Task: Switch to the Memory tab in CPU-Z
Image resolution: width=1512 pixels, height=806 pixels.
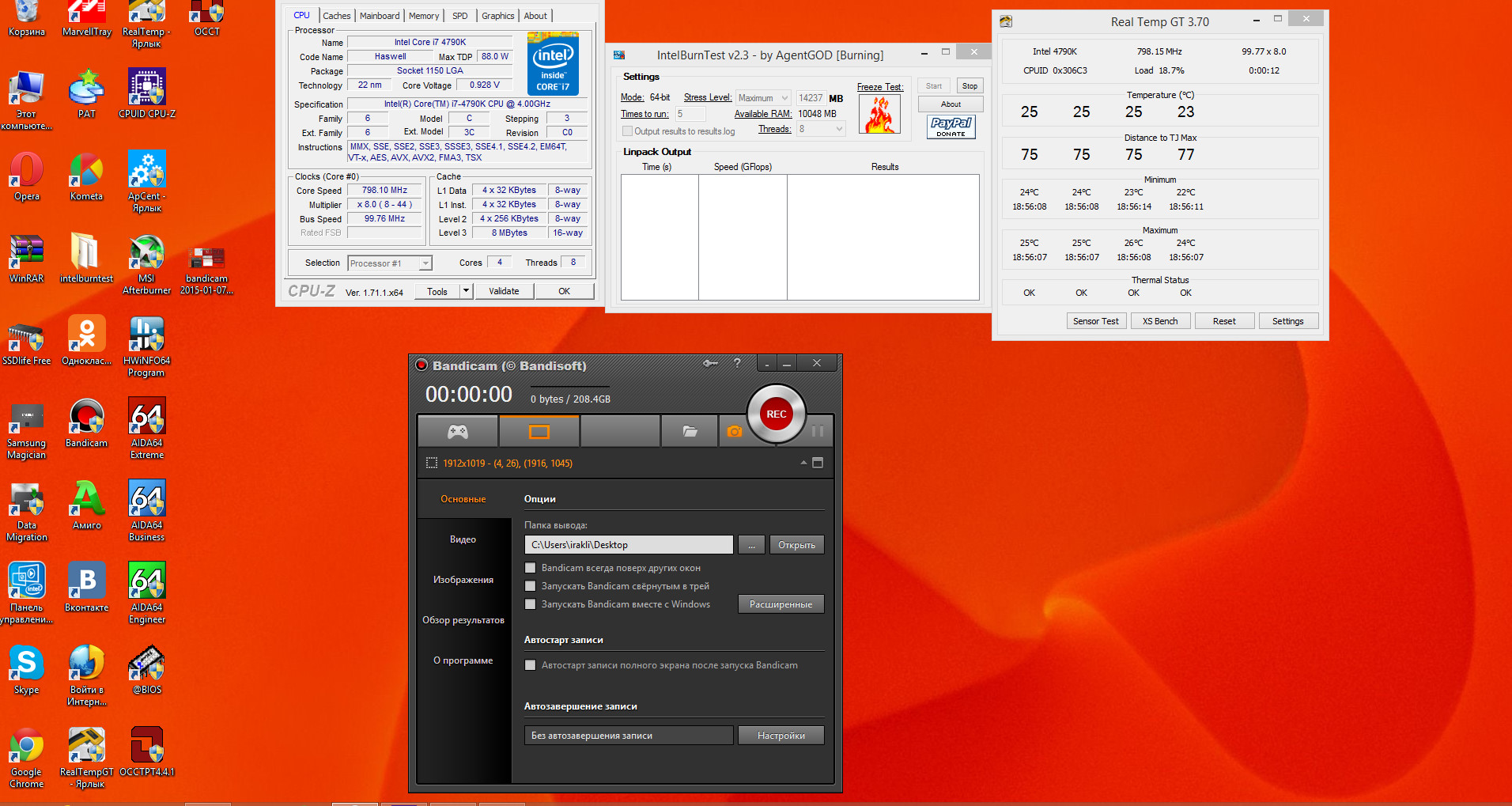Action: pyautogui.click(x=424, y=16)
